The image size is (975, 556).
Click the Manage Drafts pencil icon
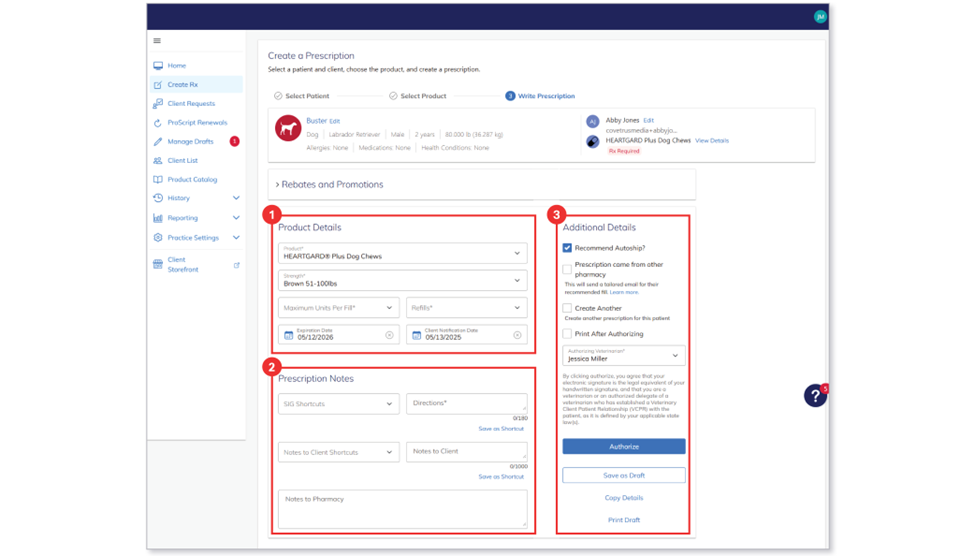tap(158, 142)
